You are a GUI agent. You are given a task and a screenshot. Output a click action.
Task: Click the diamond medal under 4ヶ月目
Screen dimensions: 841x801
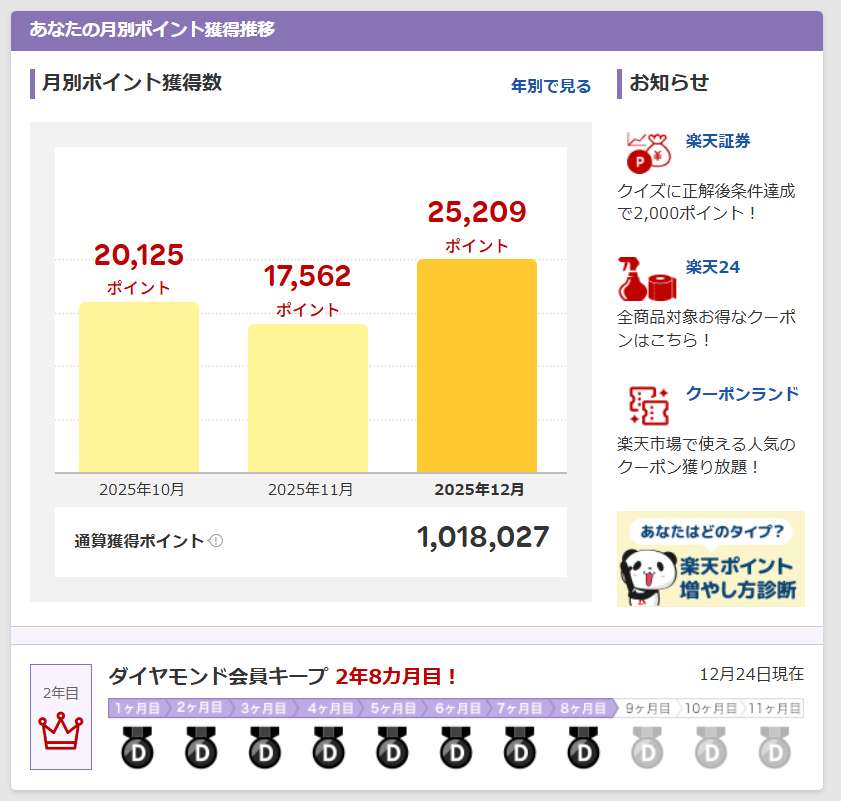point(329,747)
